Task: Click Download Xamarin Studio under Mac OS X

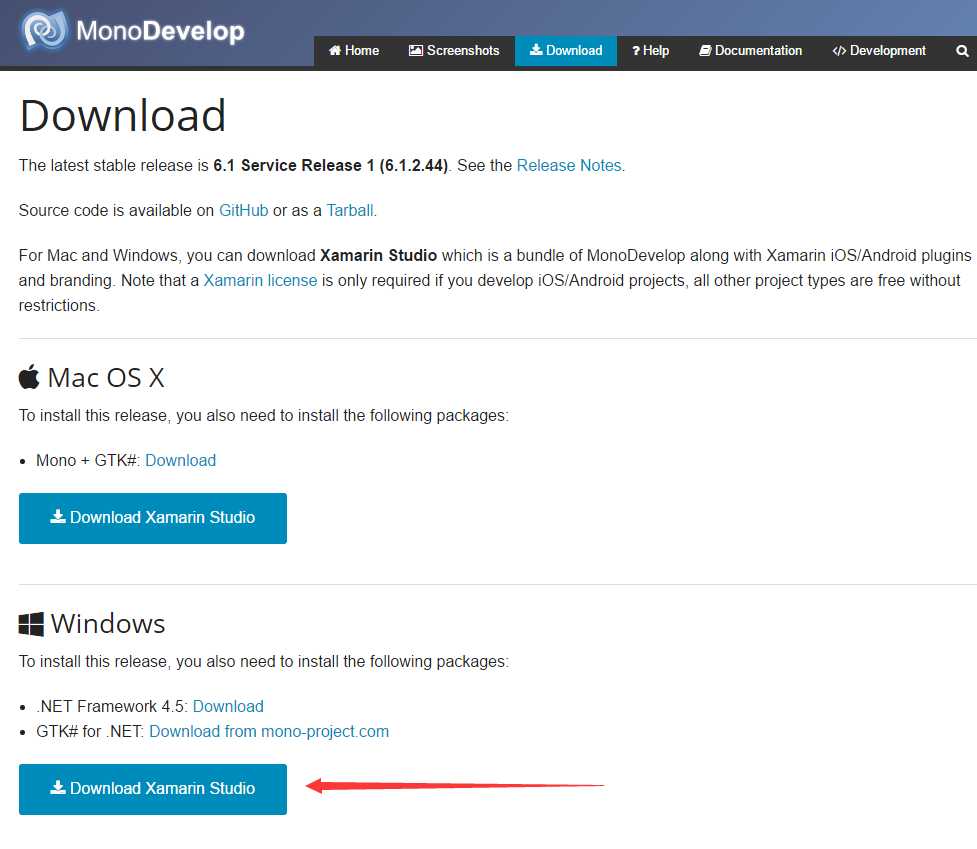Action: tap(153, 518)
